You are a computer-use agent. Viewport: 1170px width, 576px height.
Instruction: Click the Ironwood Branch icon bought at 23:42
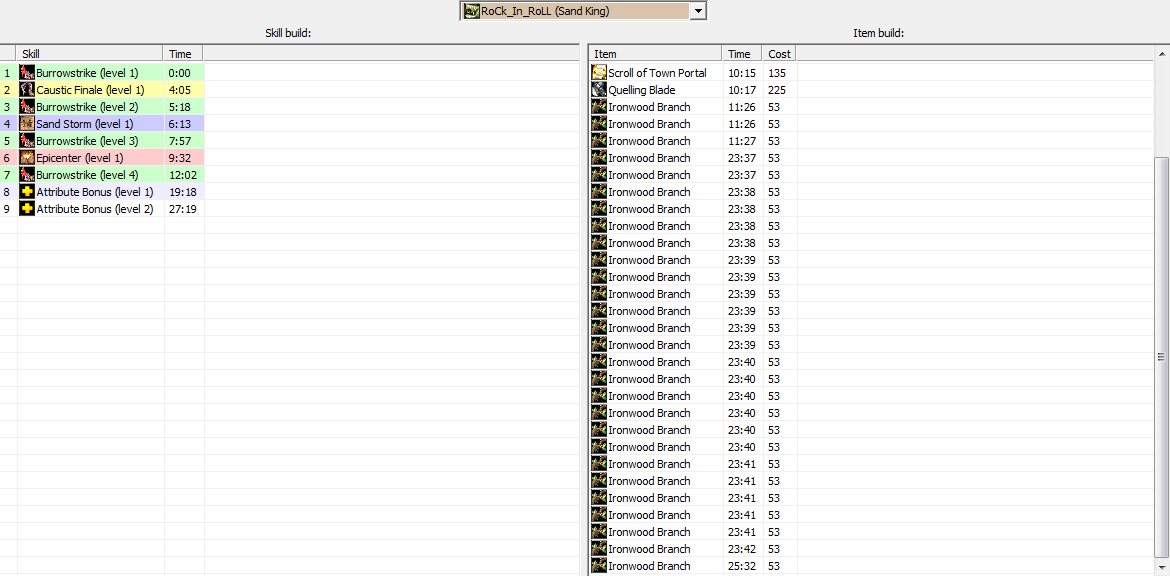coord(599,549)
